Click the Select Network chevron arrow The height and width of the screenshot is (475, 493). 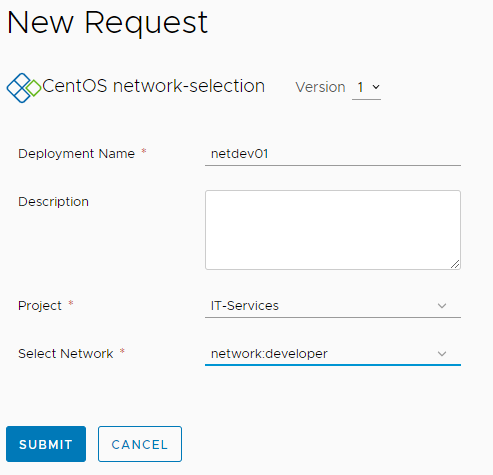(442, 354)
